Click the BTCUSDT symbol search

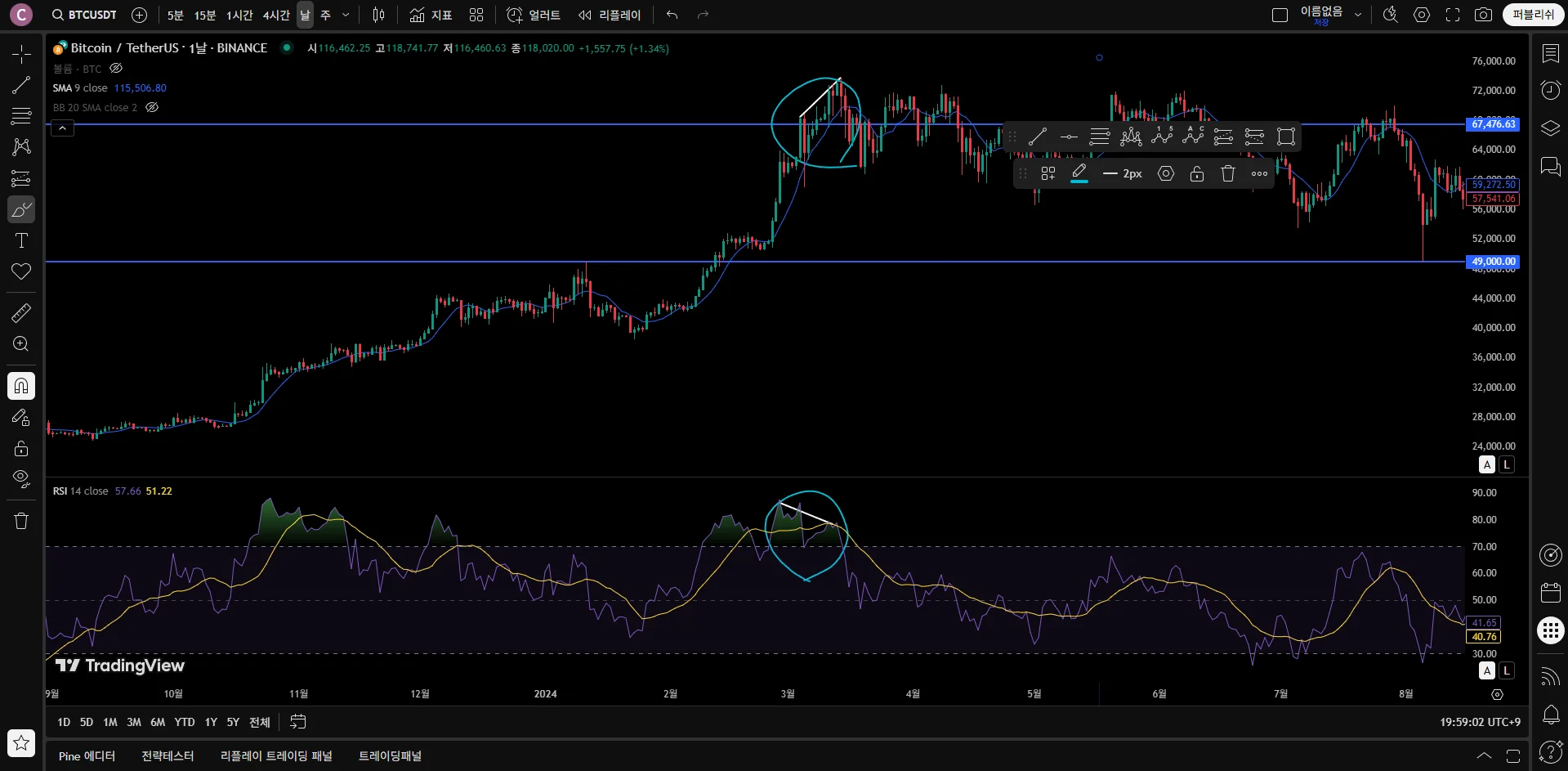84,15
